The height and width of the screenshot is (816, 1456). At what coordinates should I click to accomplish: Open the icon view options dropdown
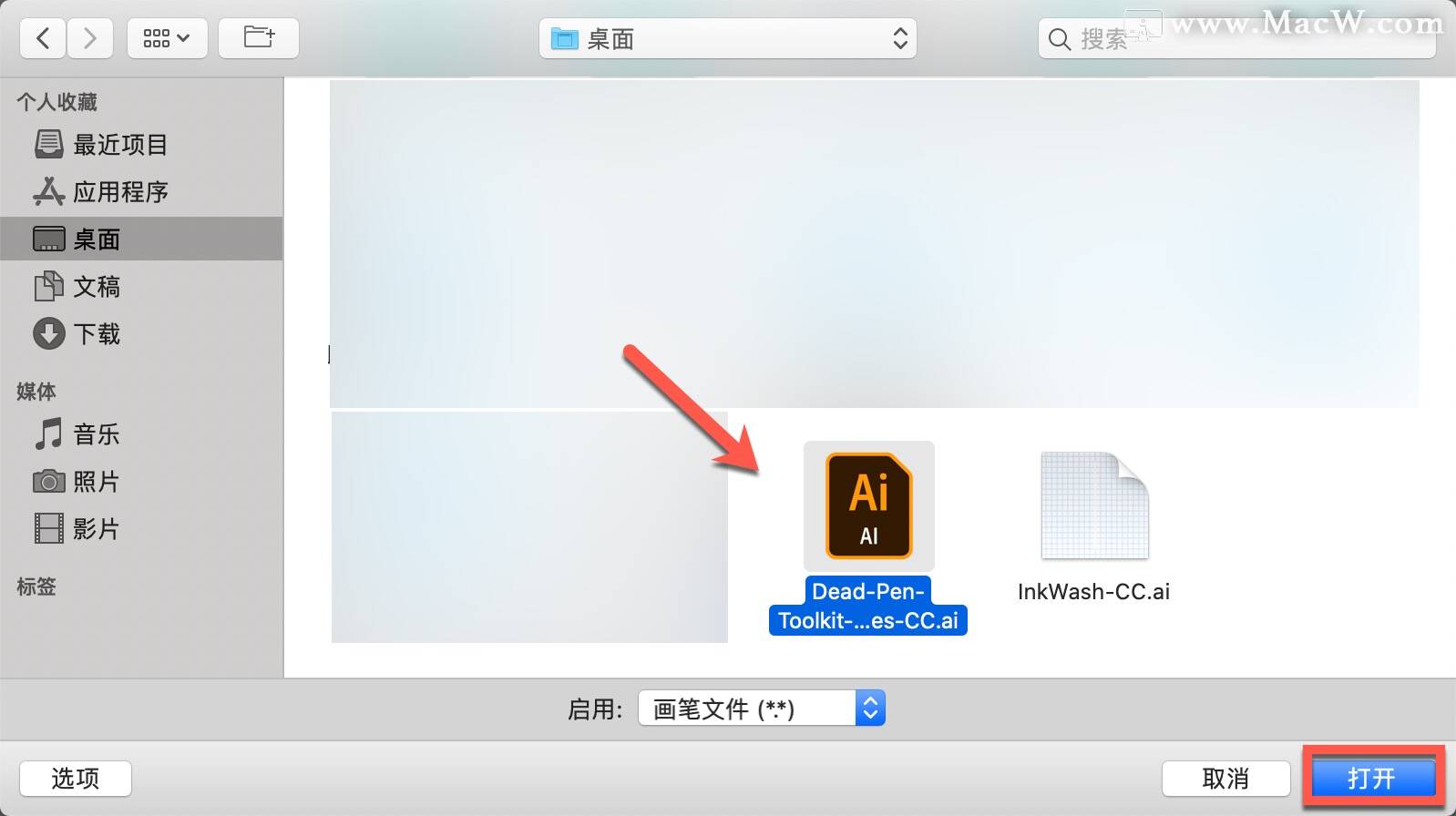click(x=167, y=38)
